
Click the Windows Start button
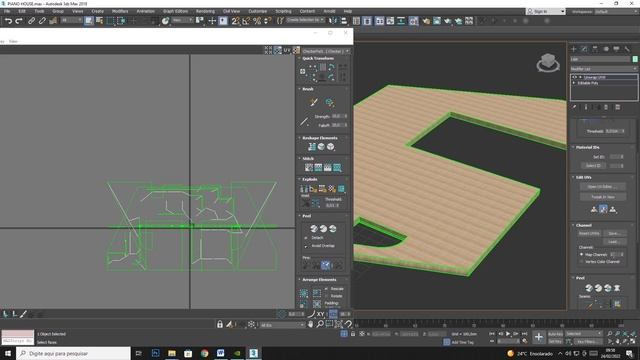point(8,353)
